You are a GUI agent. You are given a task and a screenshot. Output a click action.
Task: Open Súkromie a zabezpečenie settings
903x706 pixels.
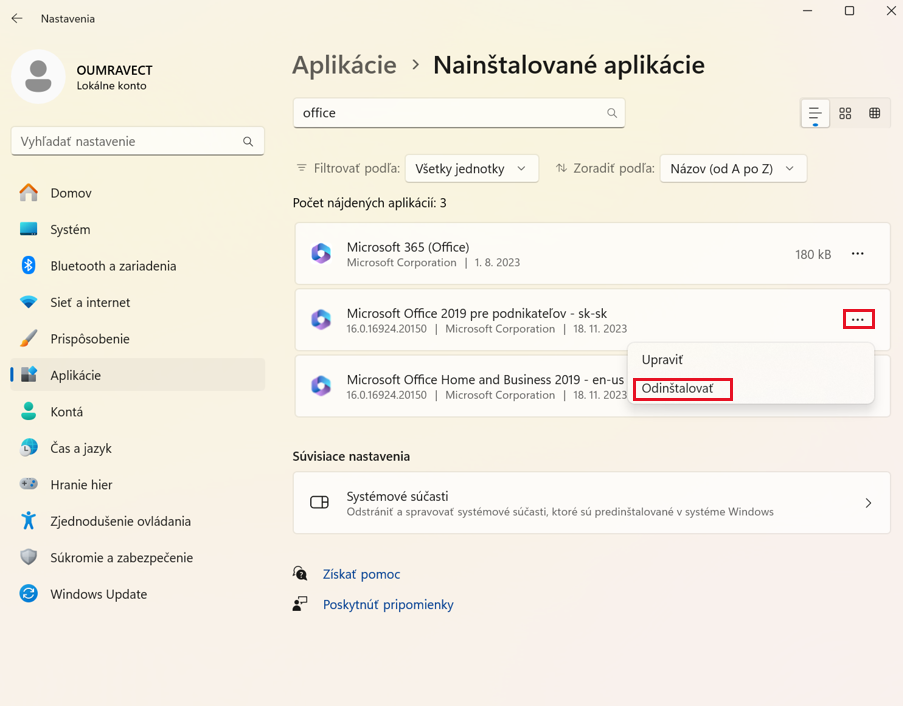[x=138, y=557]
